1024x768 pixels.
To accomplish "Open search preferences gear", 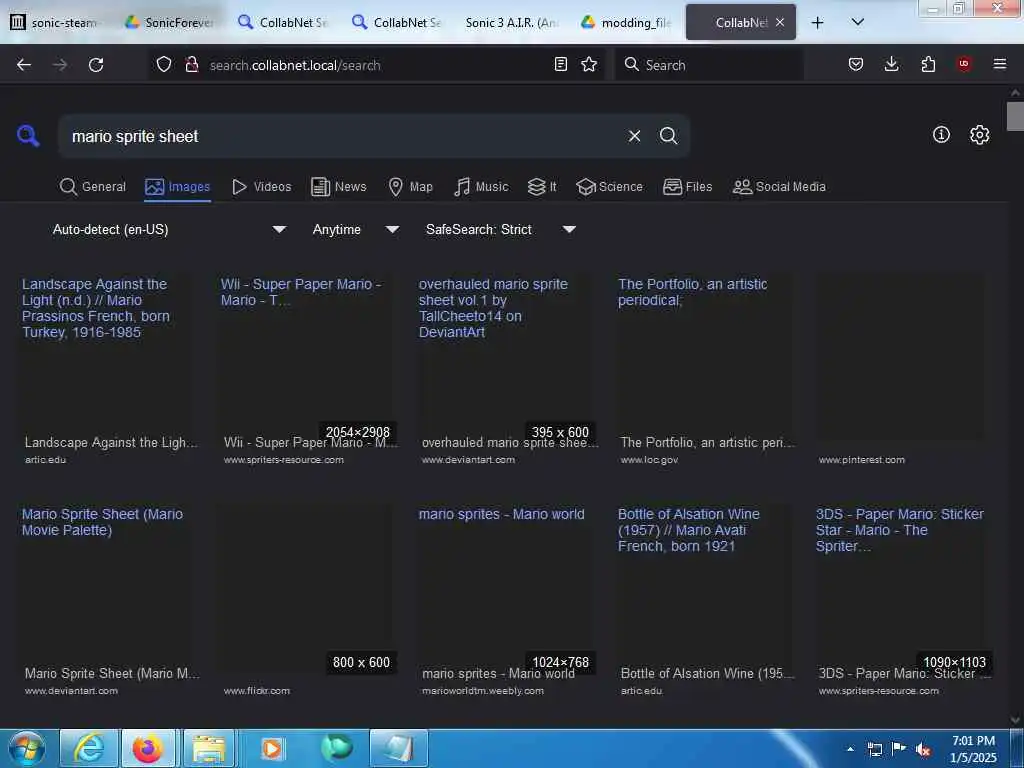I will (x=980, y=135).
